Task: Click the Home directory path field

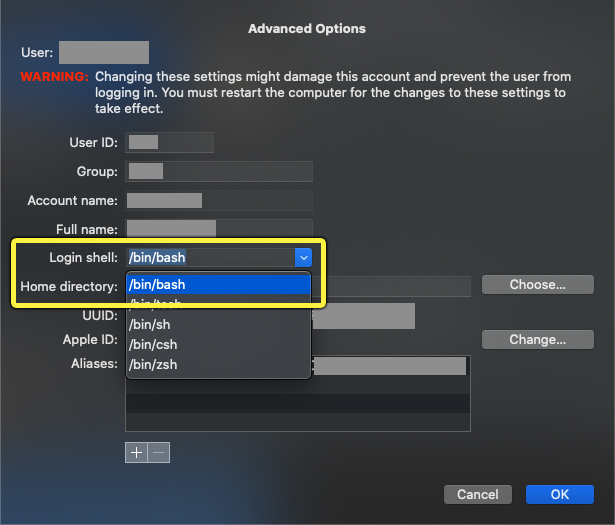Action: (x=392, y=286)
